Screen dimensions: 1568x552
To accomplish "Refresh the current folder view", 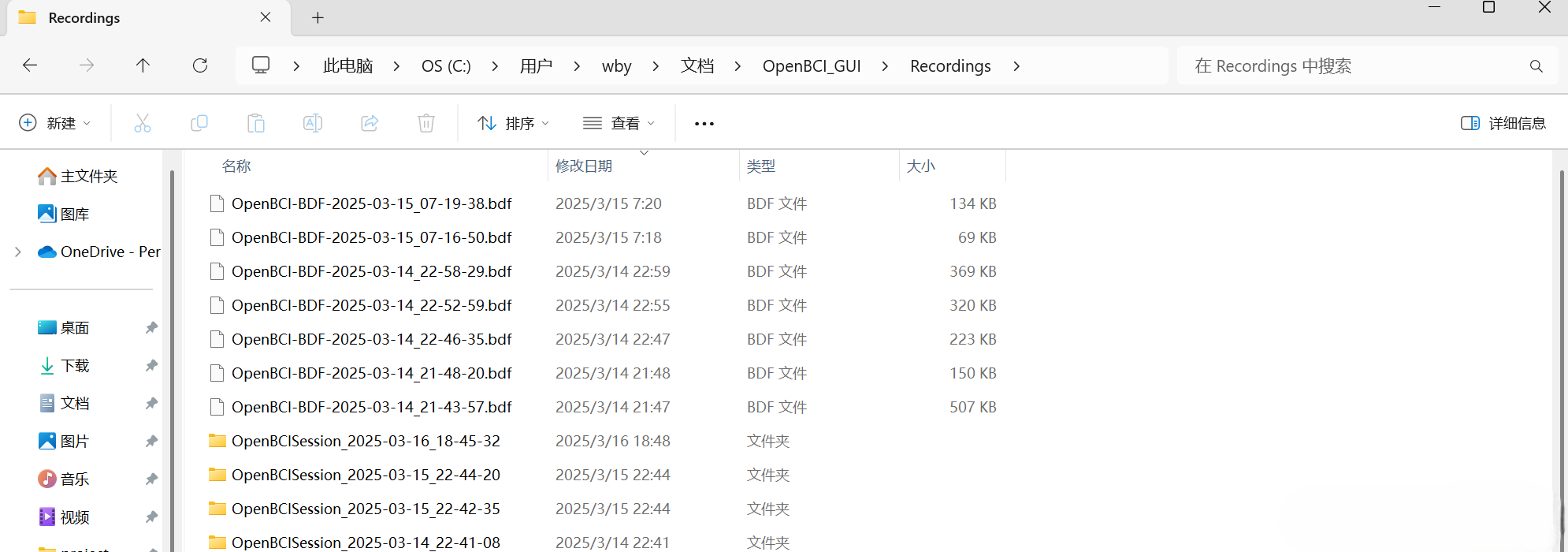I will pyautogui.click(x=200, y=65).
